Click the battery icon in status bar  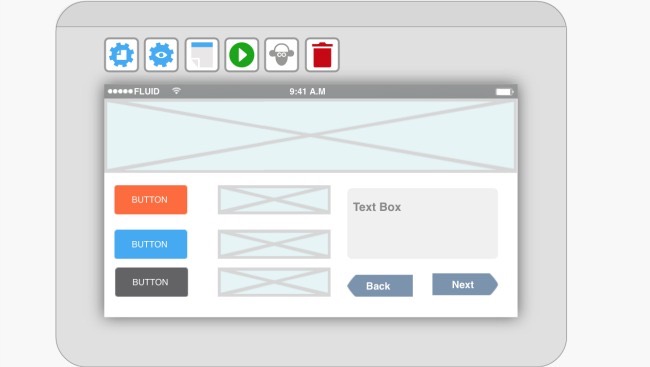coord(504,92)
